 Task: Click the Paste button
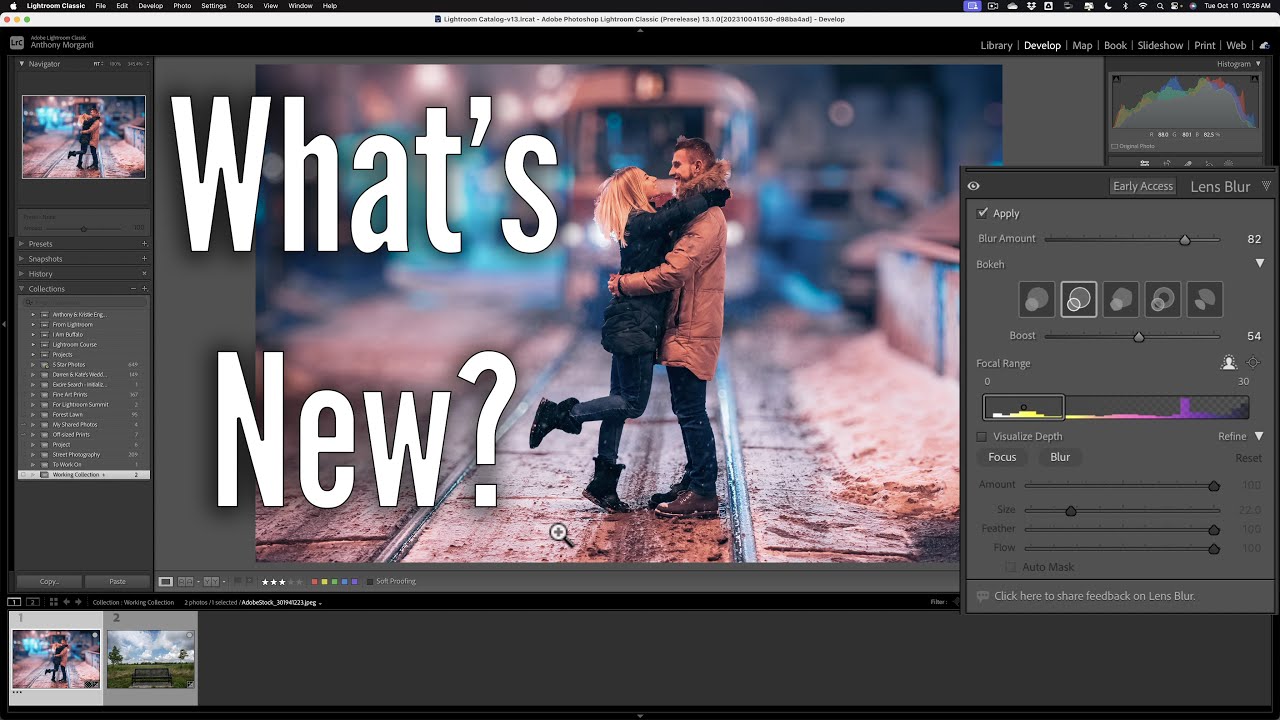coord(117,581)
